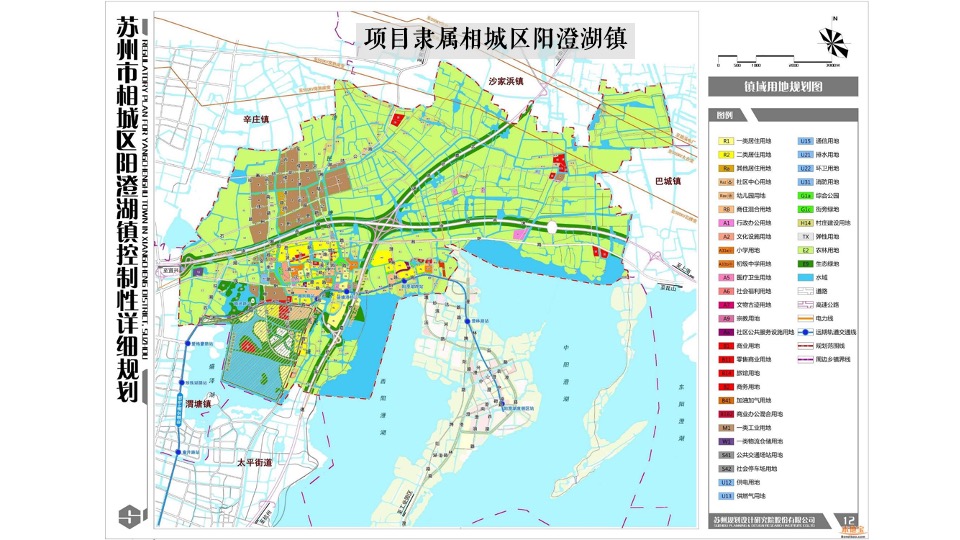Click the neighboring town boundary line symbol
Viewport: 960px width, 540px height.
click(807, 358)
